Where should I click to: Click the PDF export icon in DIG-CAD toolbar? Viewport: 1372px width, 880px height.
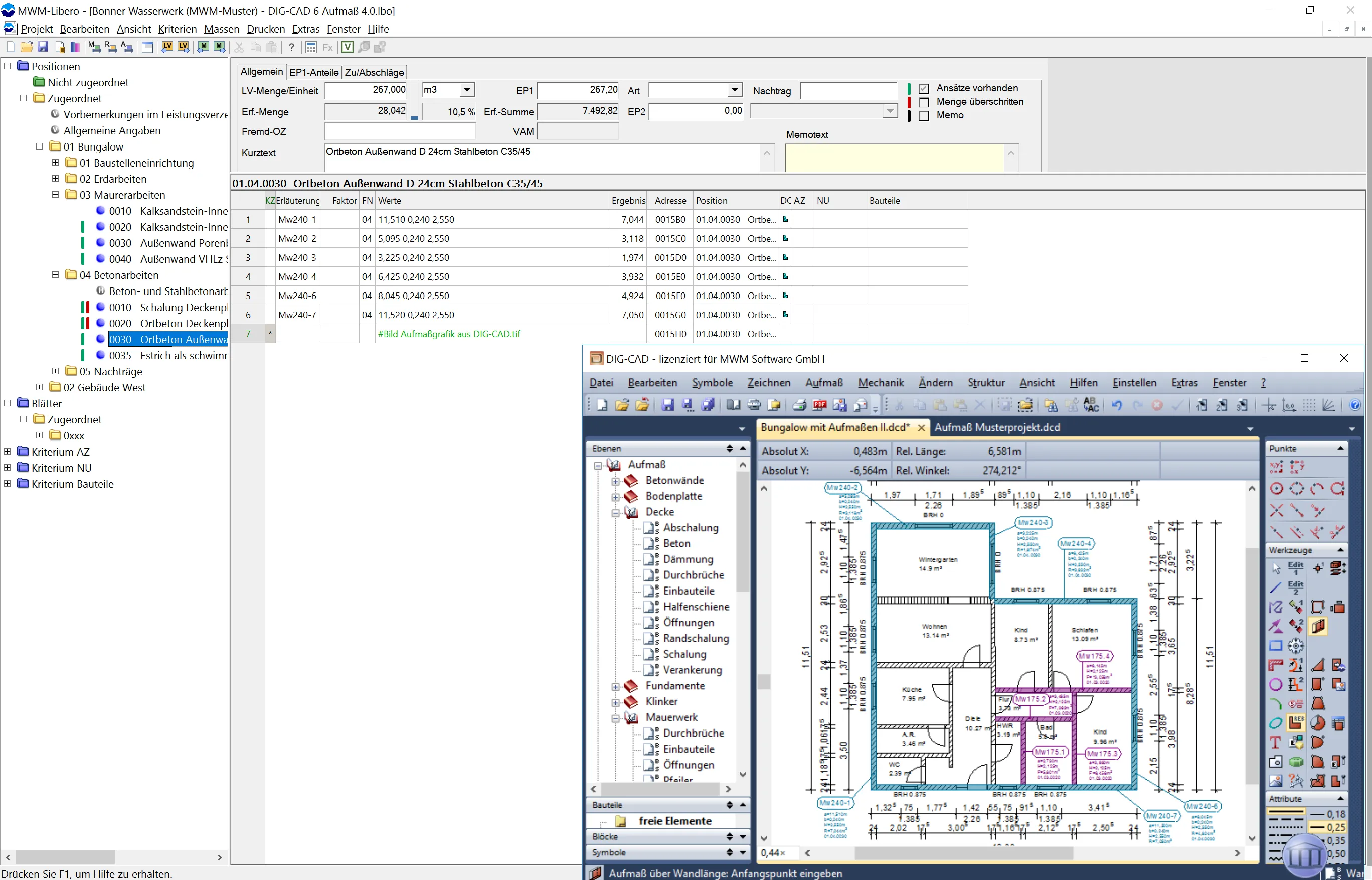pyautogui.click(x=820, y=405)
